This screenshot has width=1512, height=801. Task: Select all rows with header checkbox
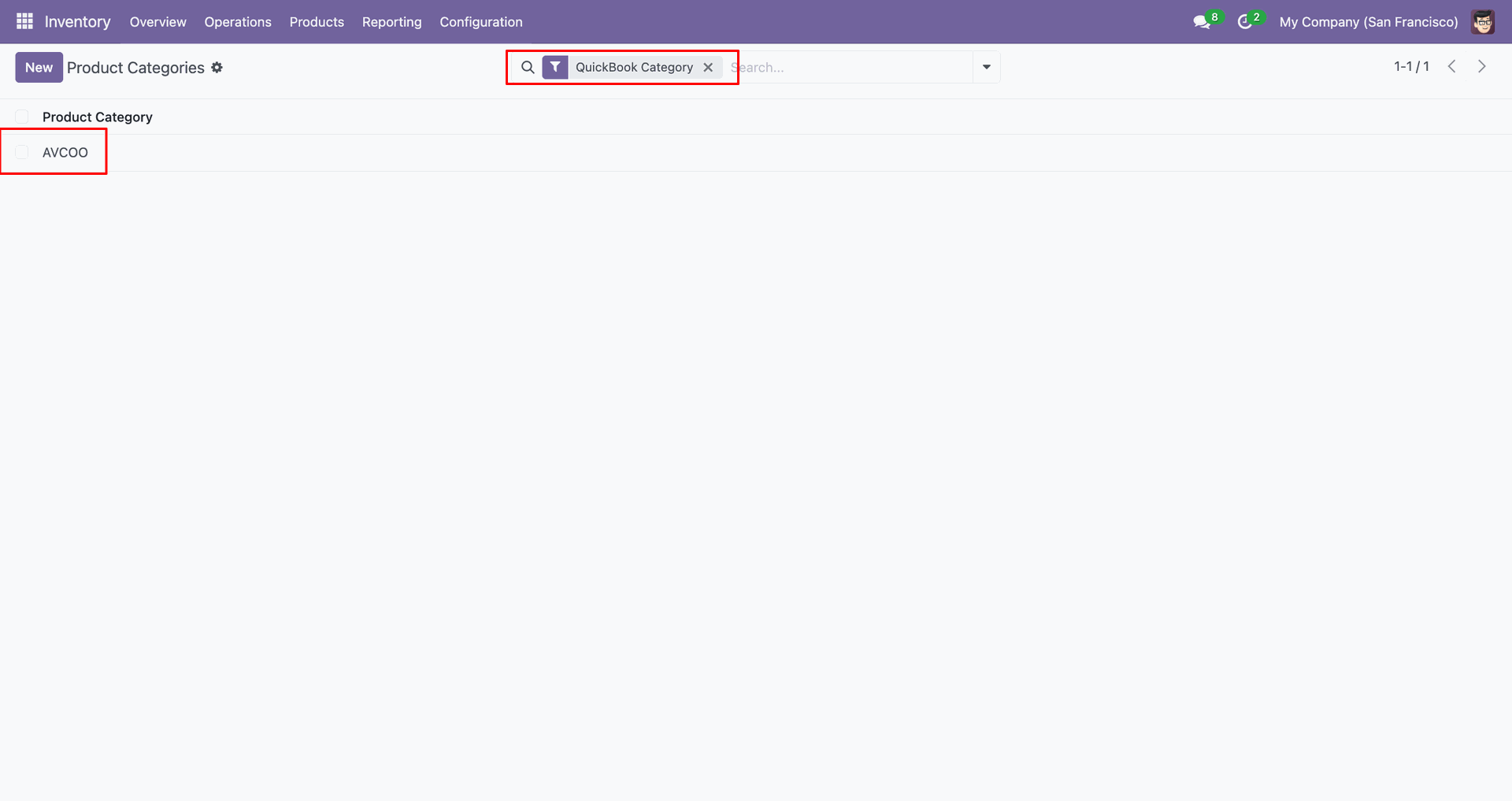tap(22, 117)
